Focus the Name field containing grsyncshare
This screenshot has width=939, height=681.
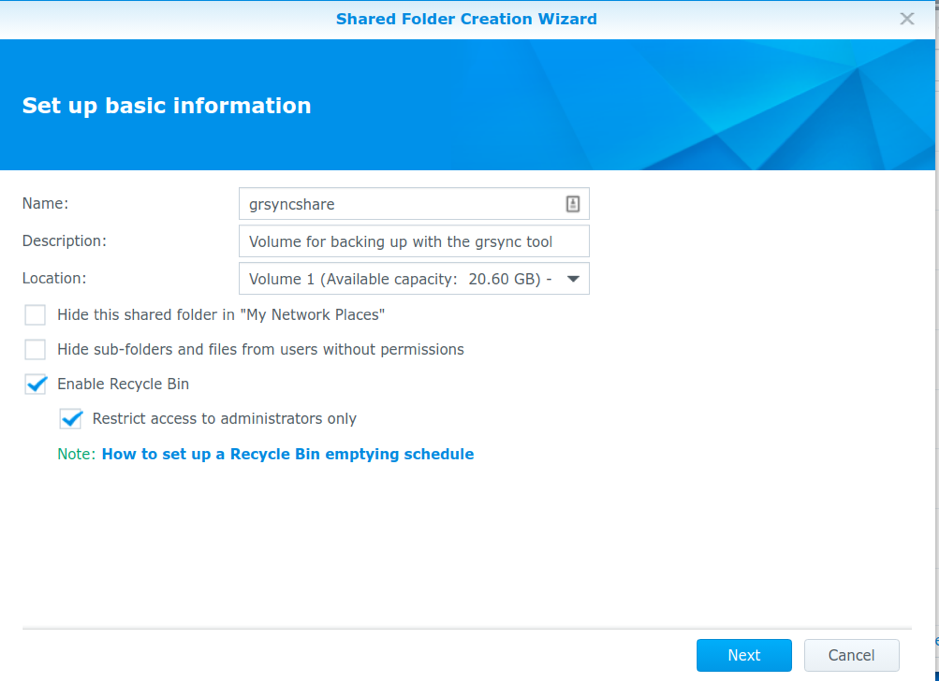[x=400, y=204]
